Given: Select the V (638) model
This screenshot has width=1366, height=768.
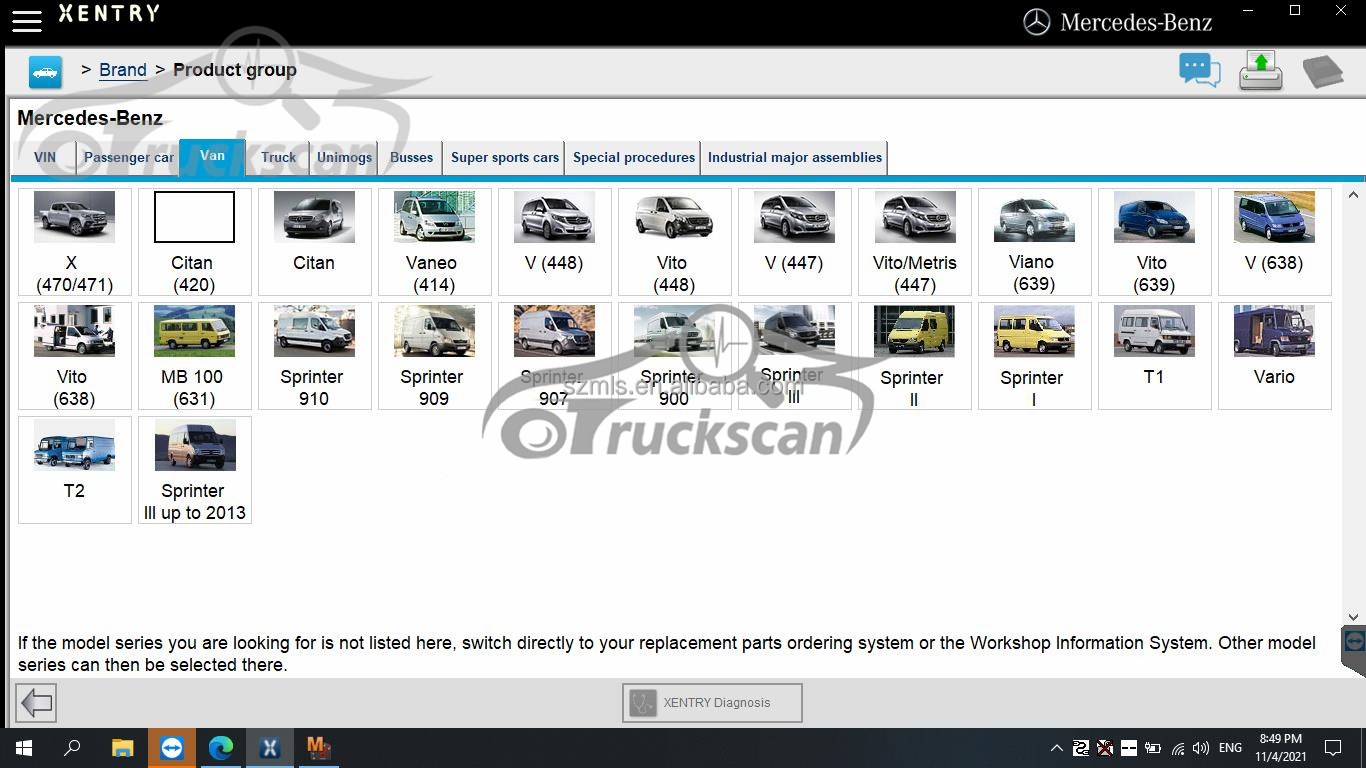Looking at the screenshot, I should click(x=1275, y=242).
